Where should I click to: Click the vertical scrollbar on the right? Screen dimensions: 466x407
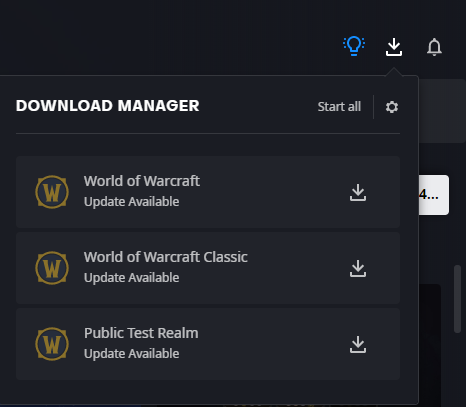pos(457,299)
